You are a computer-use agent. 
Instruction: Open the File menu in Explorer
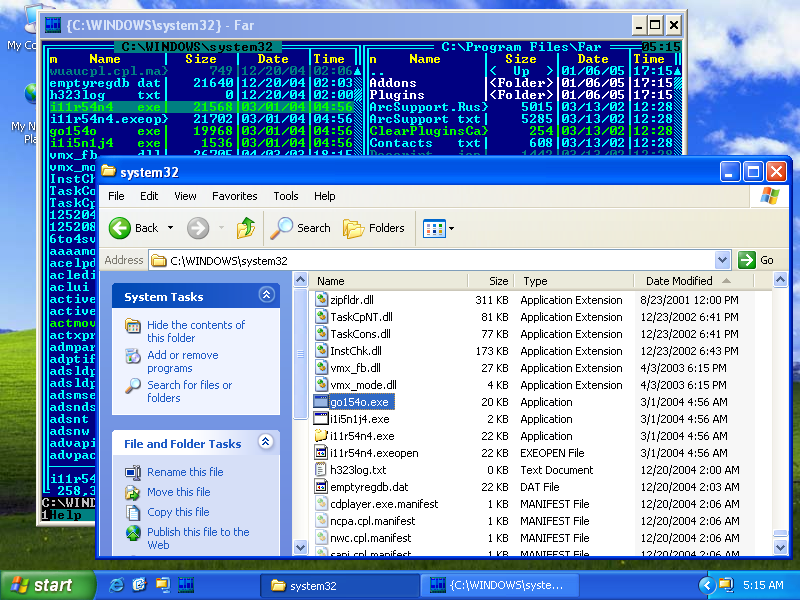(x=116, y=196)
